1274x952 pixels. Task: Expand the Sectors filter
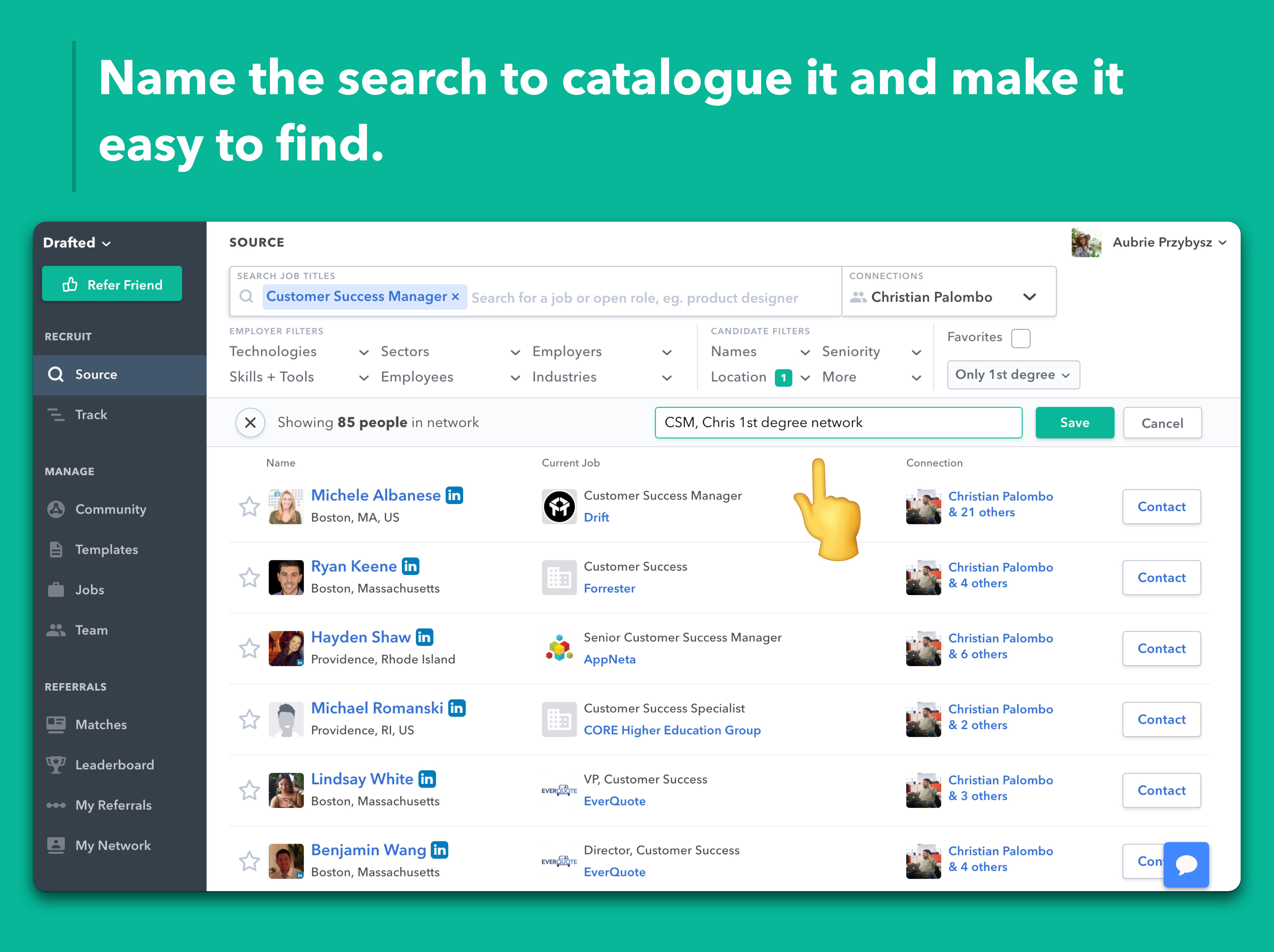[450, 352]
